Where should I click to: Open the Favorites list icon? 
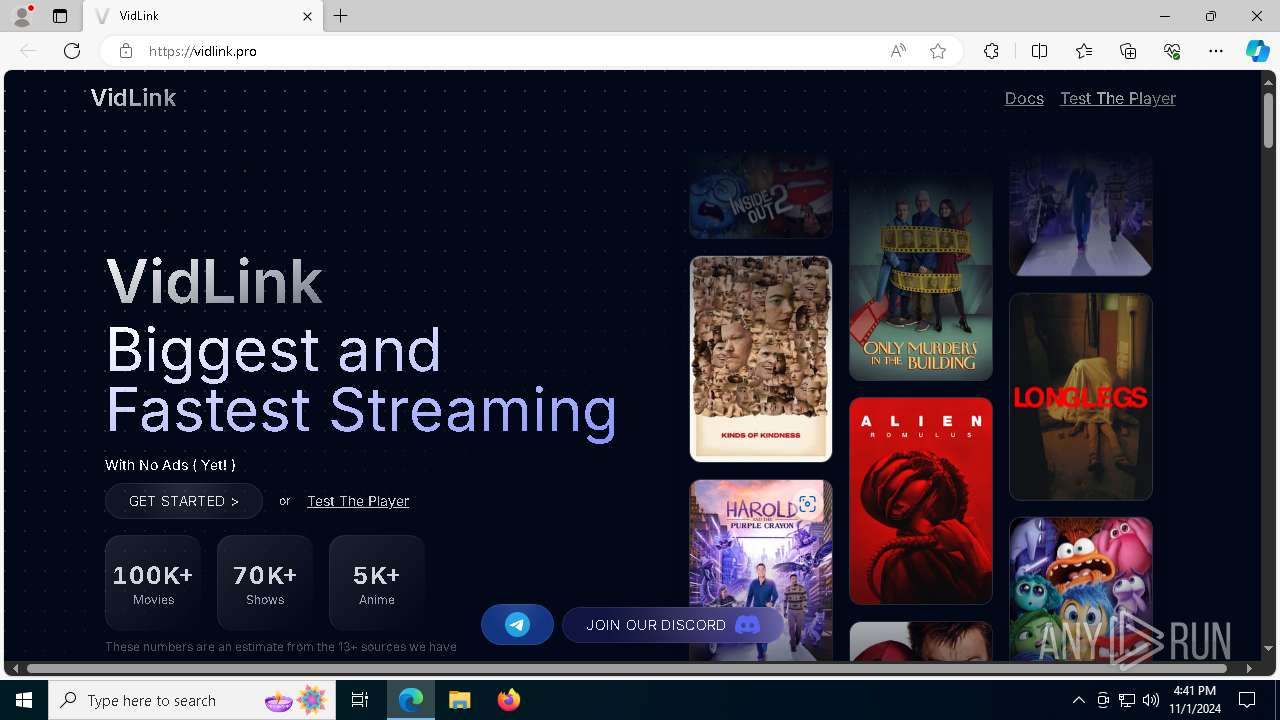click(1084, 51)
